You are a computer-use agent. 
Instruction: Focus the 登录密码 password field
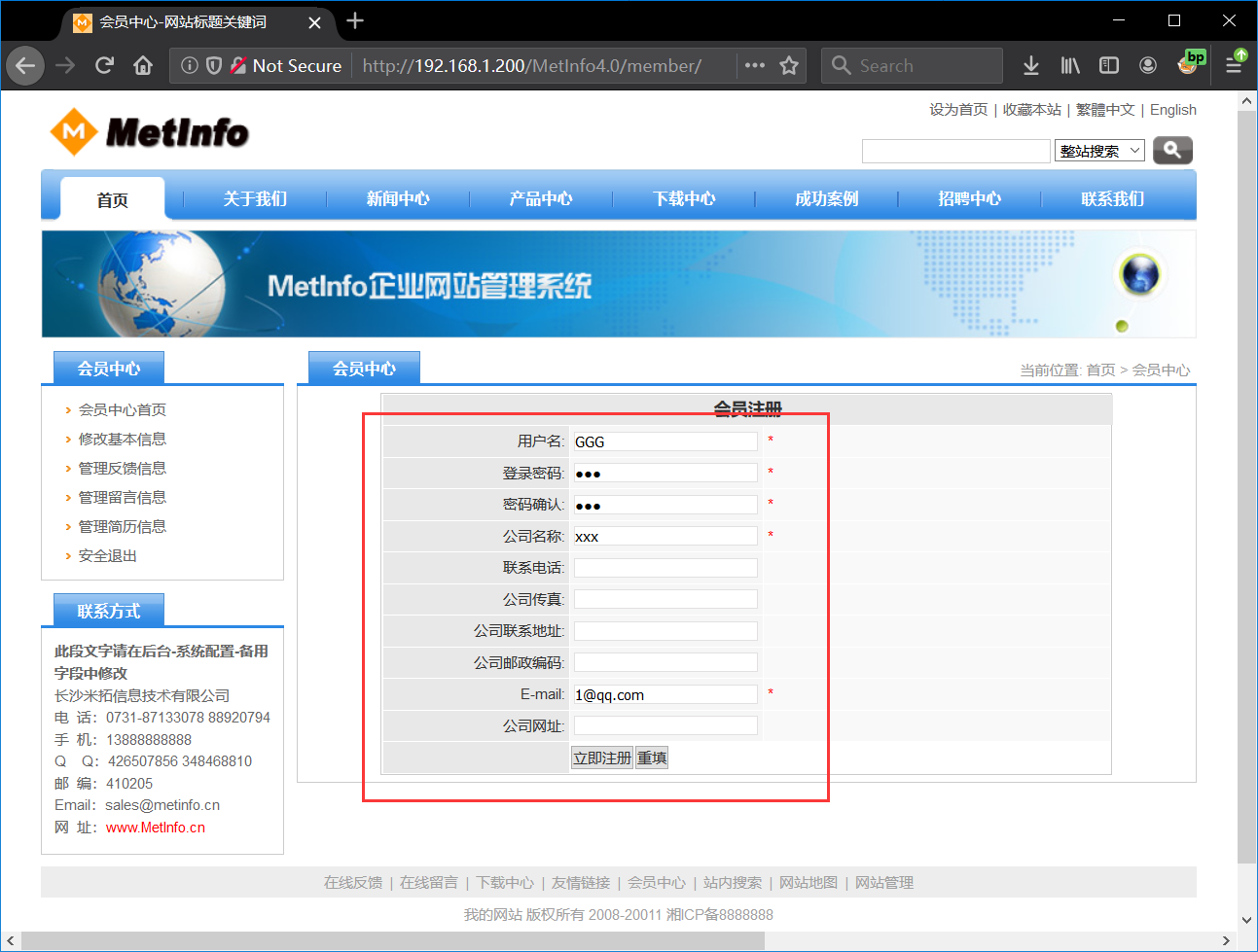click(665, 474)
